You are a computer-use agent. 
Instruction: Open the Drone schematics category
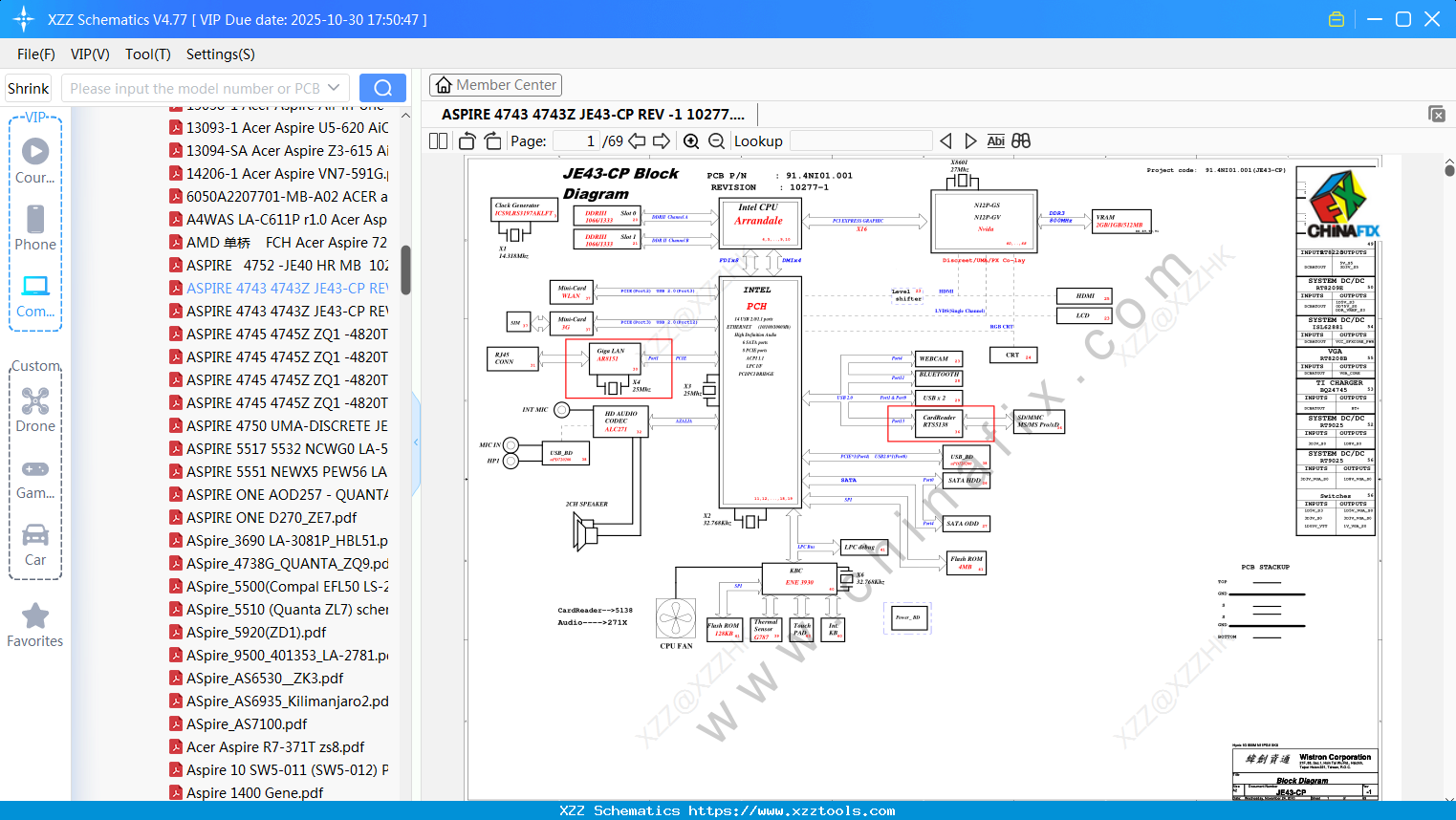(35, 409)
